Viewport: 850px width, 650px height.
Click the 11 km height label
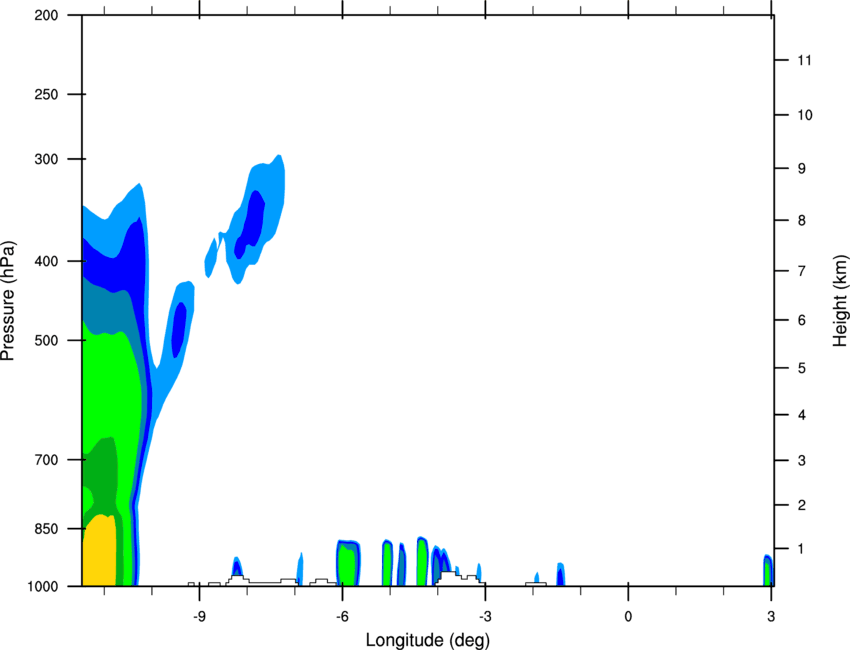tap(804, 60)
